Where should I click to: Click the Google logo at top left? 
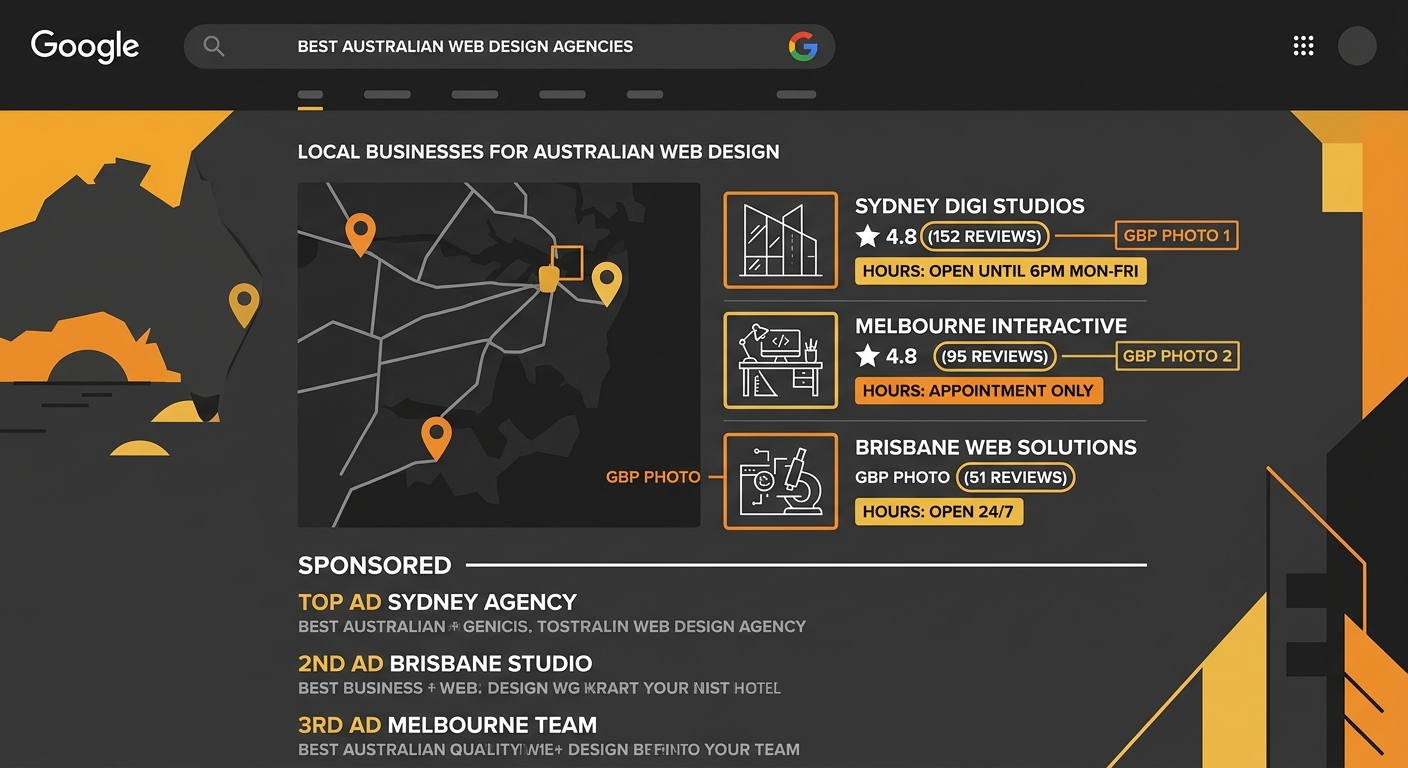[85, 46]
